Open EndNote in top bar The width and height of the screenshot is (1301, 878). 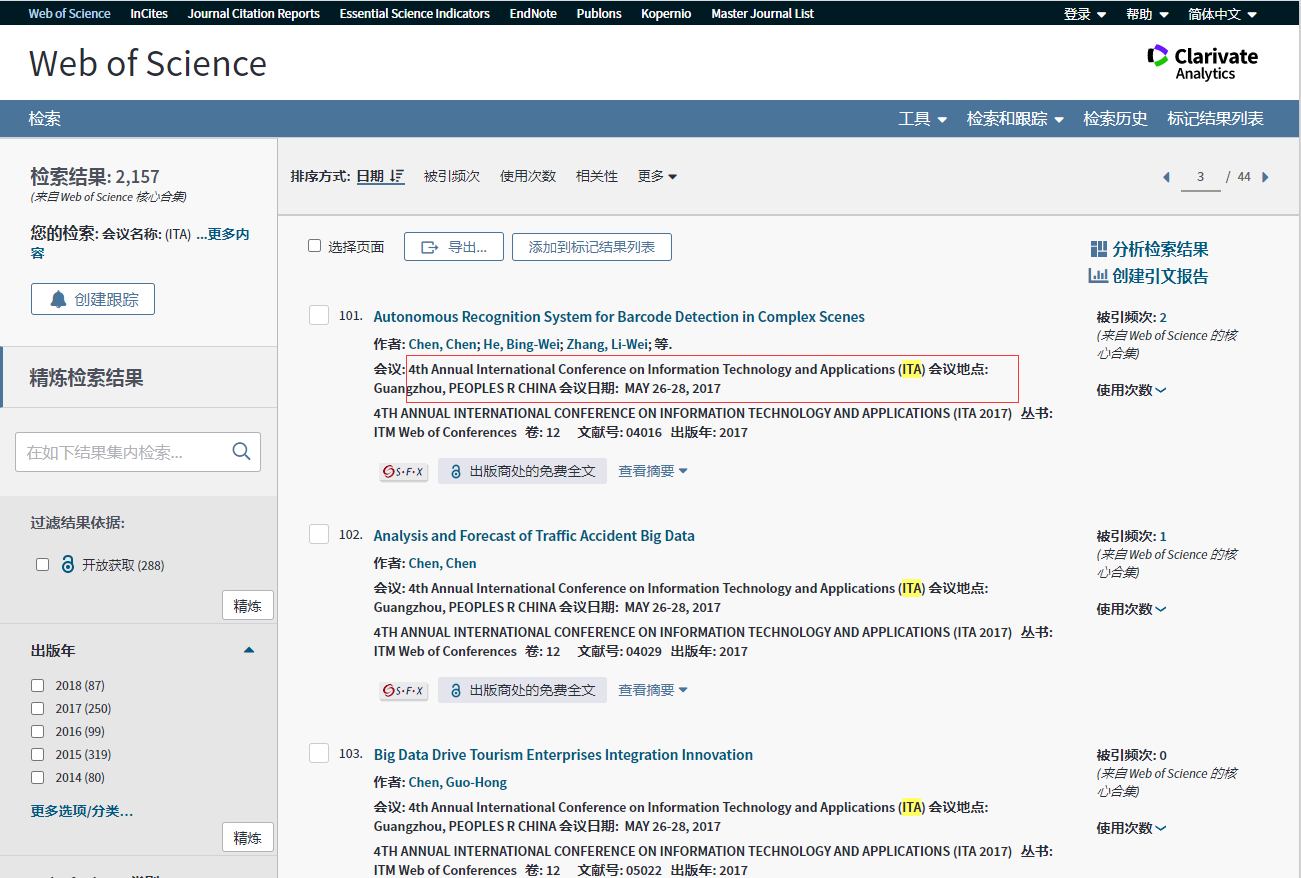click(x=533, y=14)
